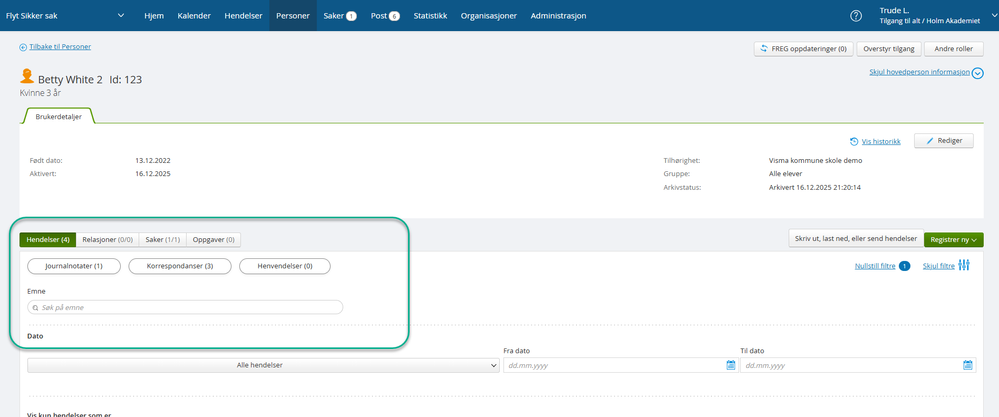Click Visma kommune skole demo text

815,160
